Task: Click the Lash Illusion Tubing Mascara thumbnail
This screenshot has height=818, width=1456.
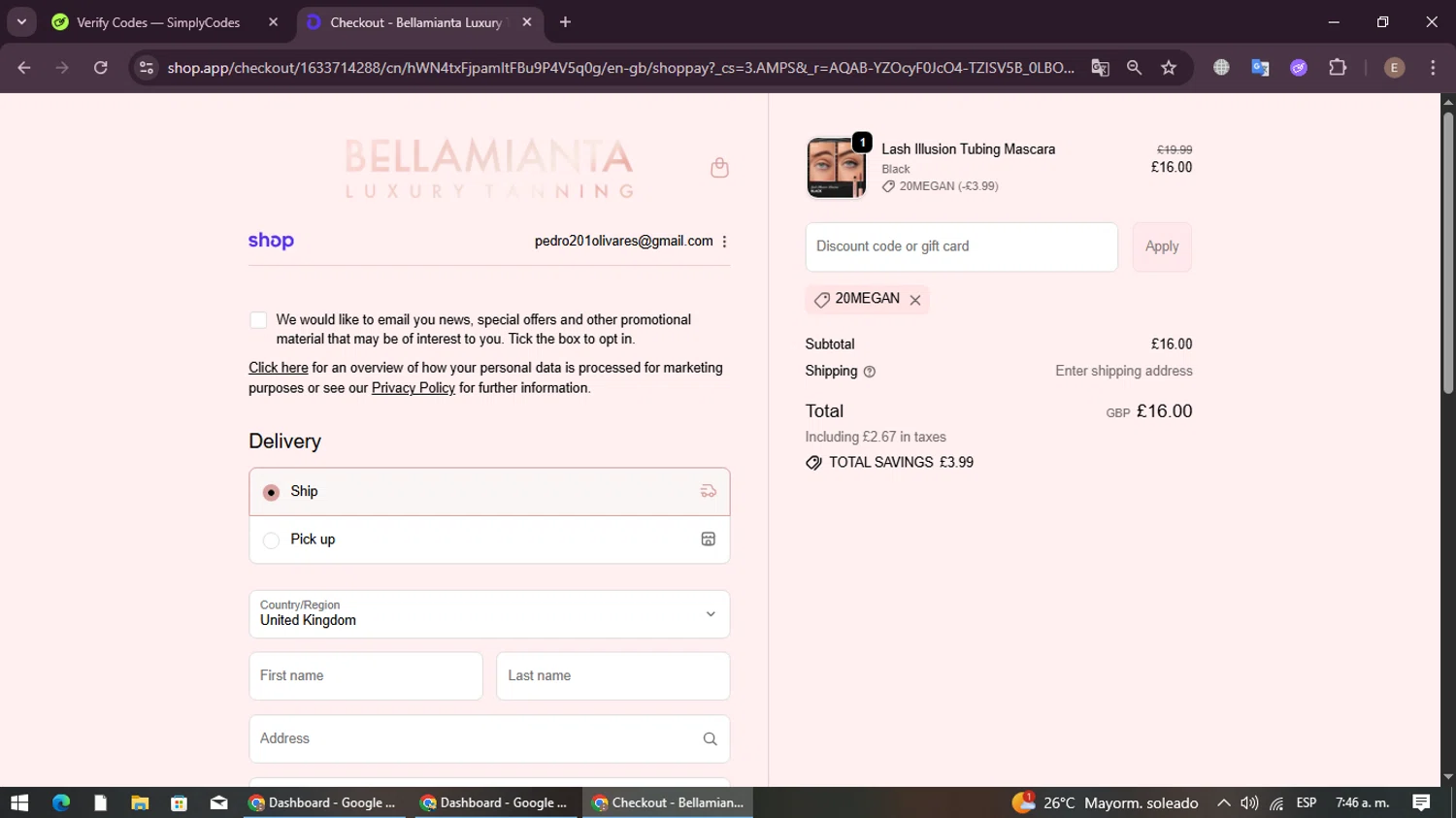Action: pyautogui.click(x=836, y=168)
